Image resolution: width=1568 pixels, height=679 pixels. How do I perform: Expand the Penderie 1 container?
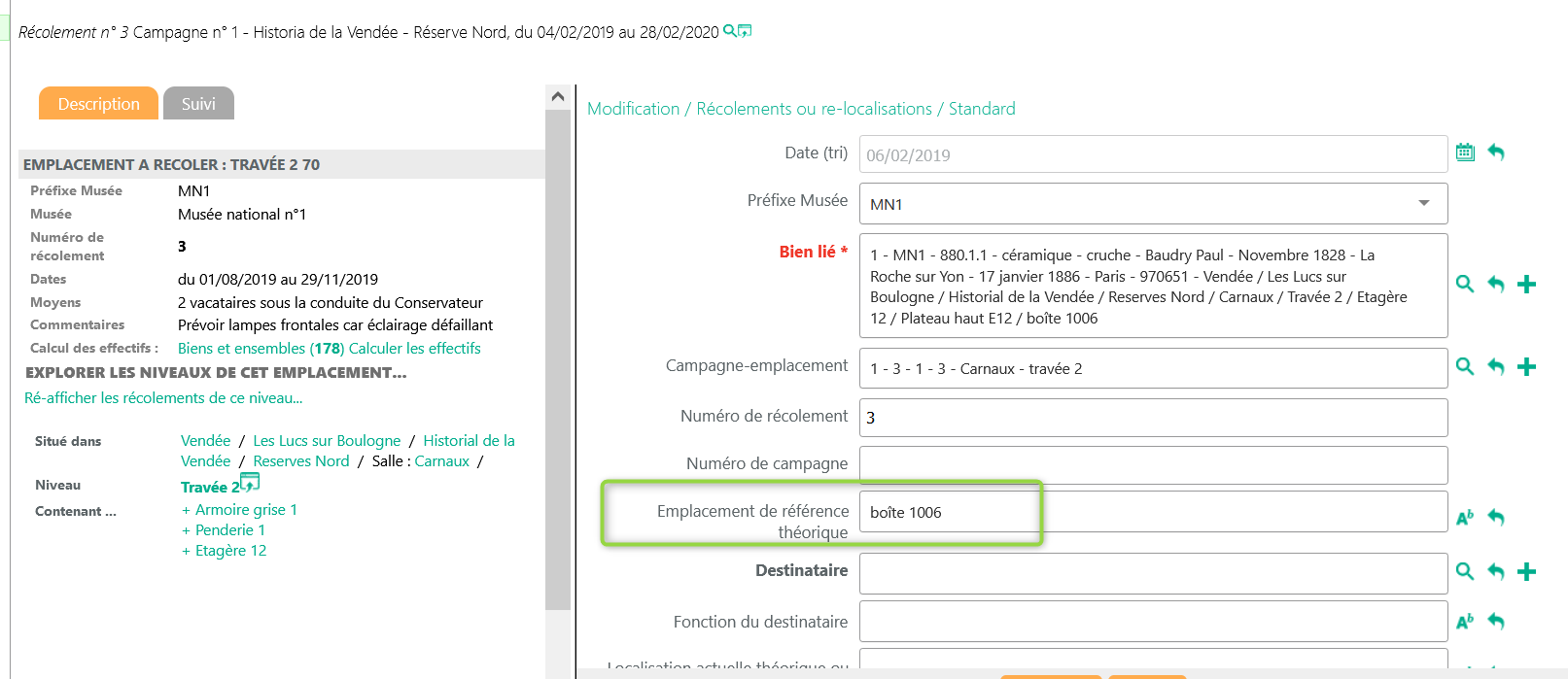point(186,530)
